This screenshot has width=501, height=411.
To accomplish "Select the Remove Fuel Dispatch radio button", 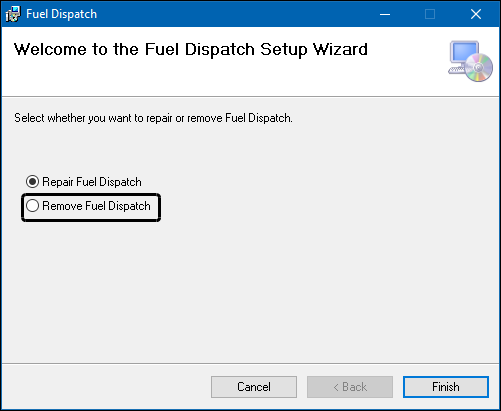I will click(32, 206).
